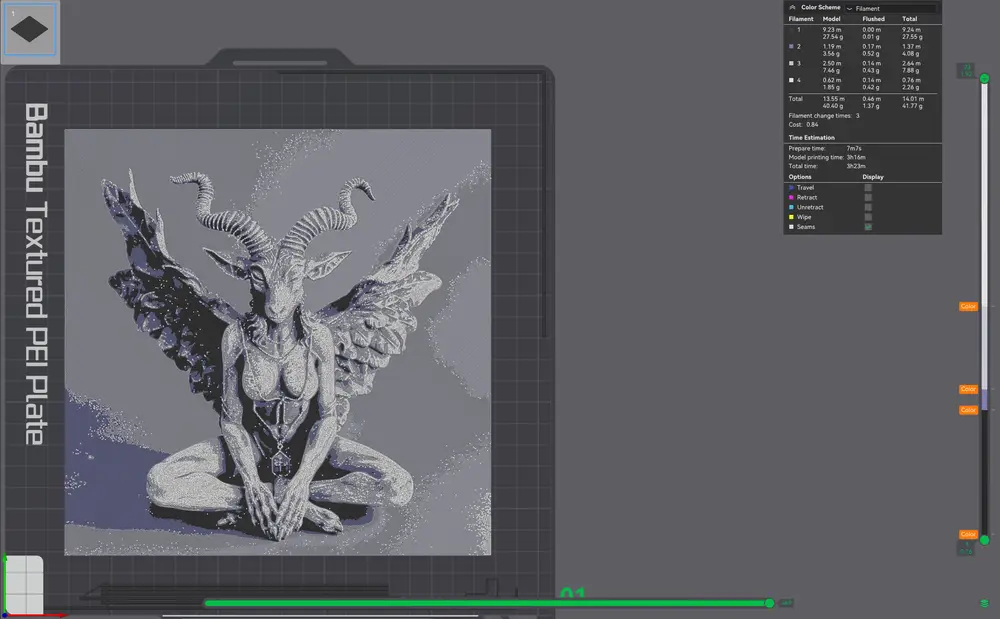Enable the Unretract display checkbox

868,207
